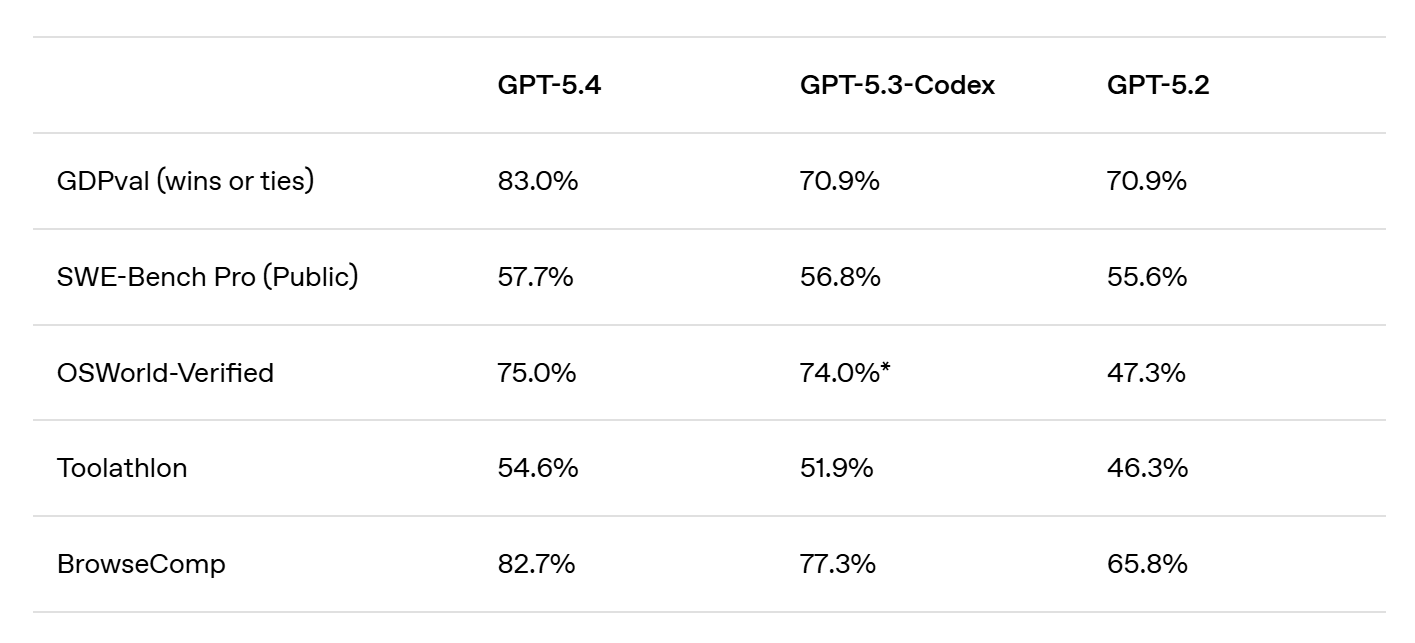Click the GPT-5.4 column header

point(549,86)
